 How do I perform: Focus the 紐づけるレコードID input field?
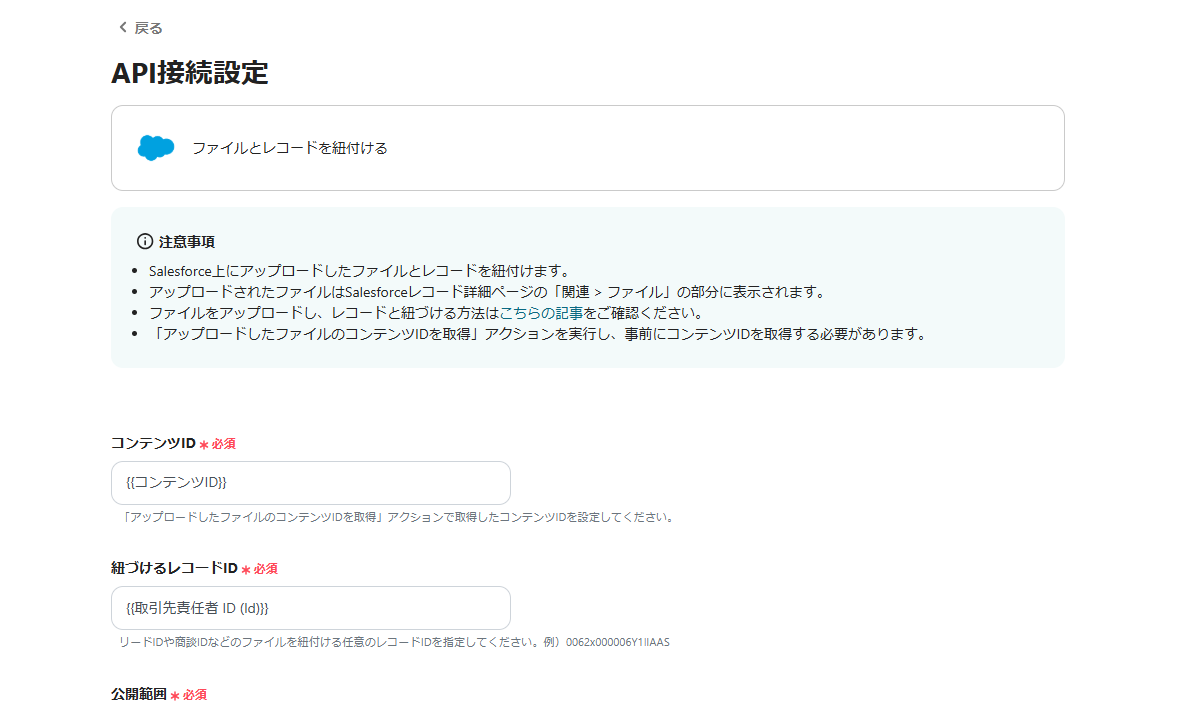(310, 608)
